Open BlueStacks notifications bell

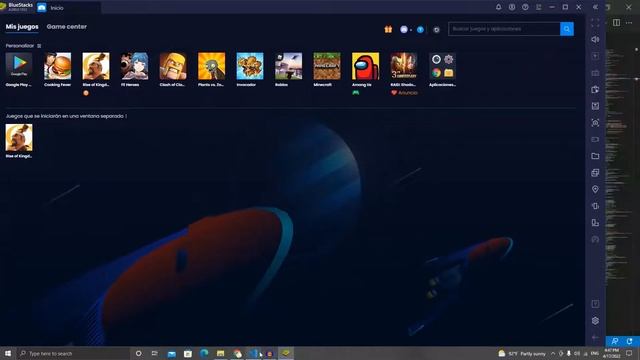point(498,7)
